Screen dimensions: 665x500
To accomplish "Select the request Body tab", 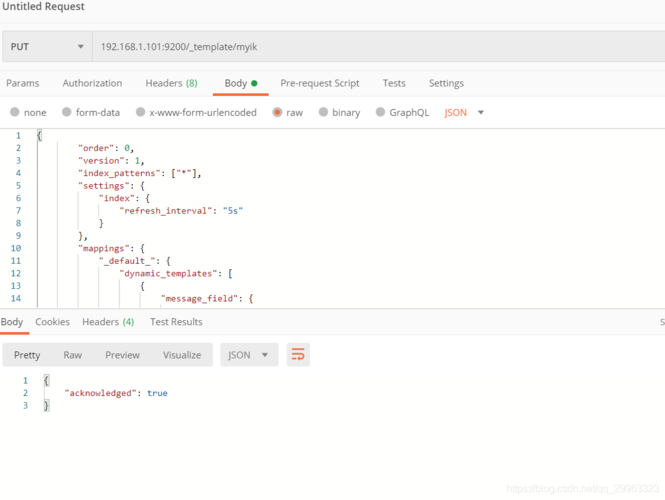I will point(240,83).
